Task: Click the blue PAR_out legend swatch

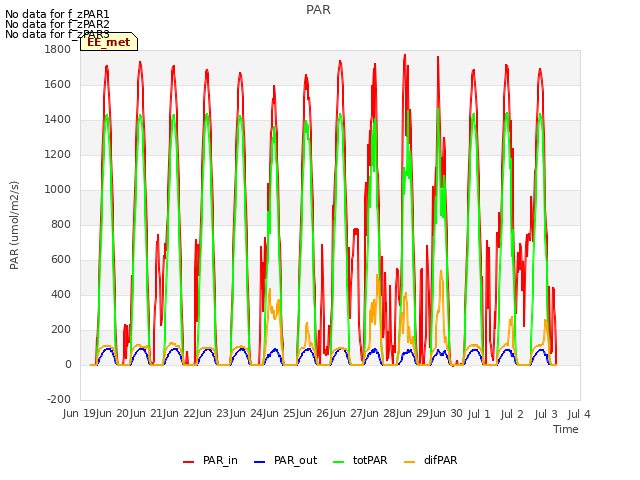Action: pyautogui.click(x=259, y=462)
